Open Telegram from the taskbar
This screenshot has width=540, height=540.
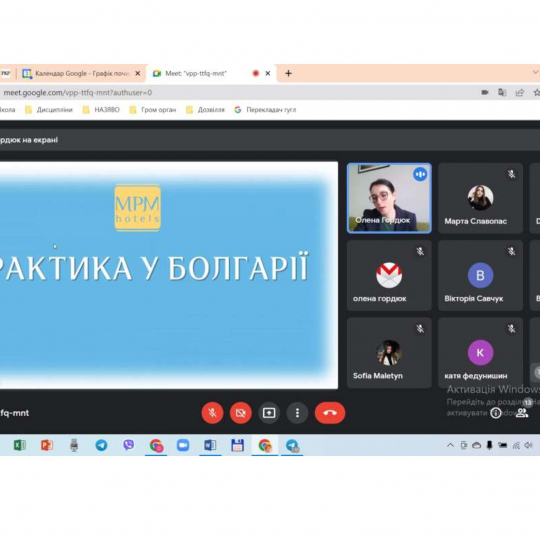101,445
